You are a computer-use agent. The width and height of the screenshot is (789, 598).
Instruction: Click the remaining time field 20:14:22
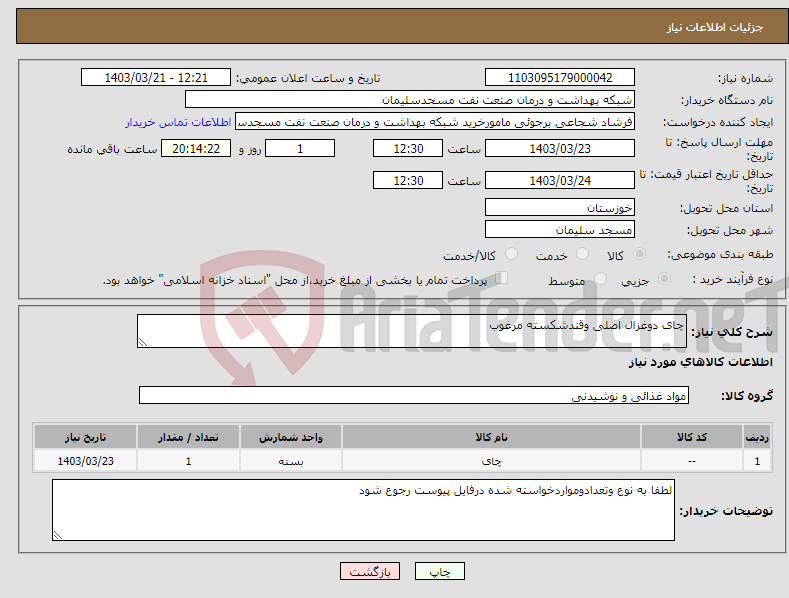click(x=196, y=148)
